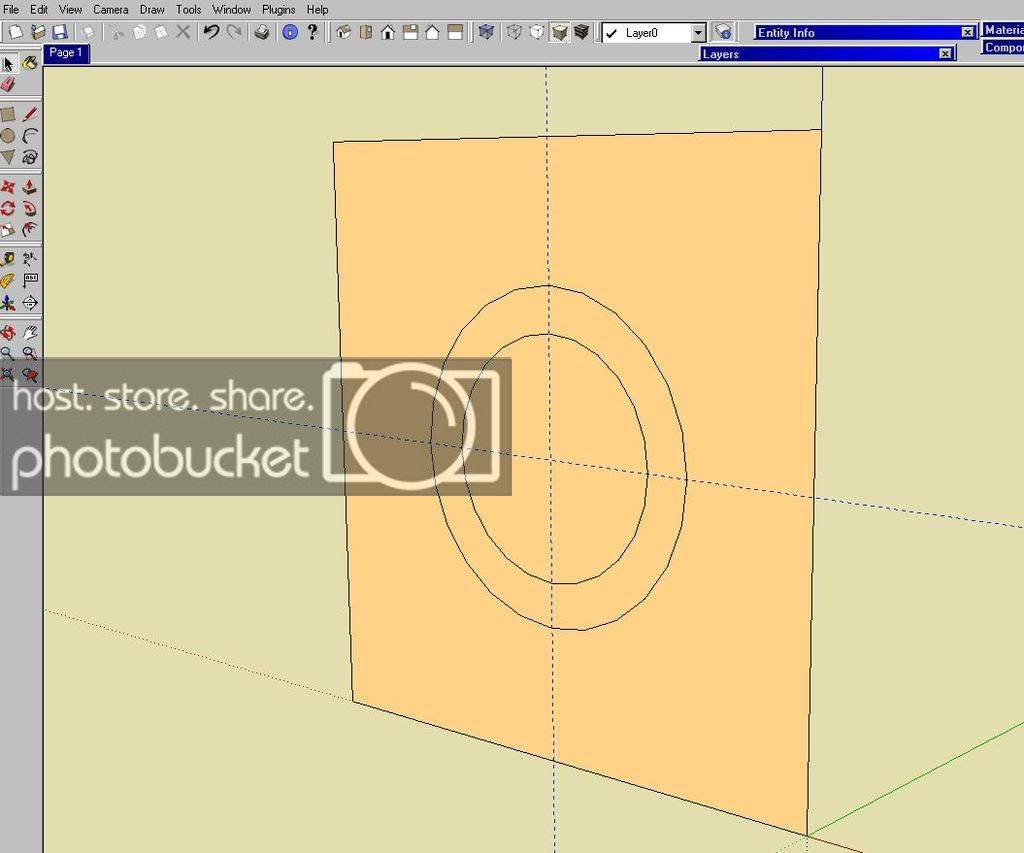
Task: Select the Section Plane tool
Action: 29,302
